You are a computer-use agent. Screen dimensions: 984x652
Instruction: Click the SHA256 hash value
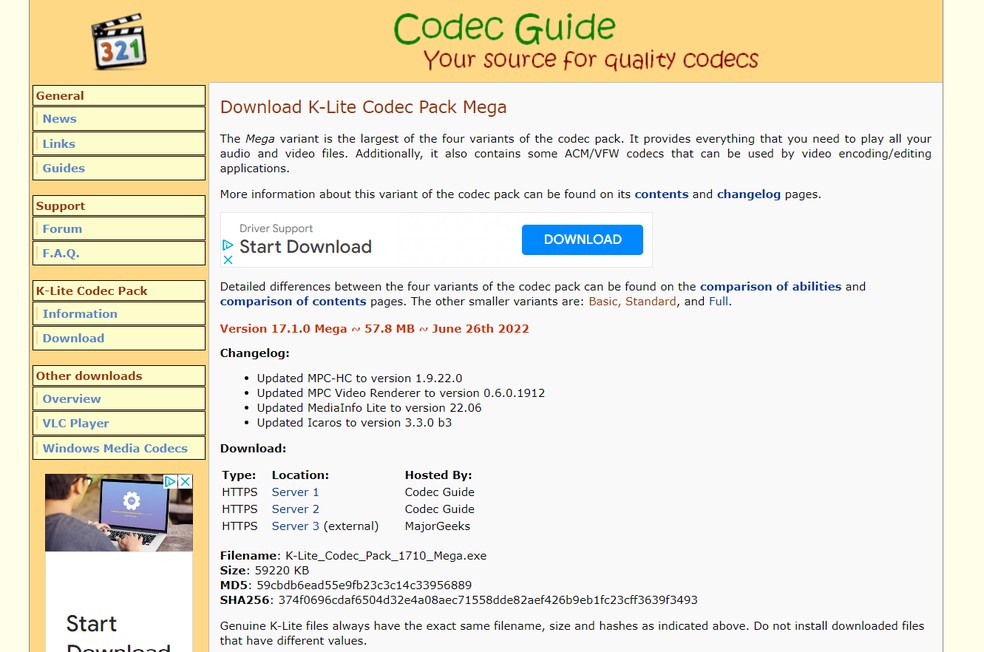[x=488, y=601]
